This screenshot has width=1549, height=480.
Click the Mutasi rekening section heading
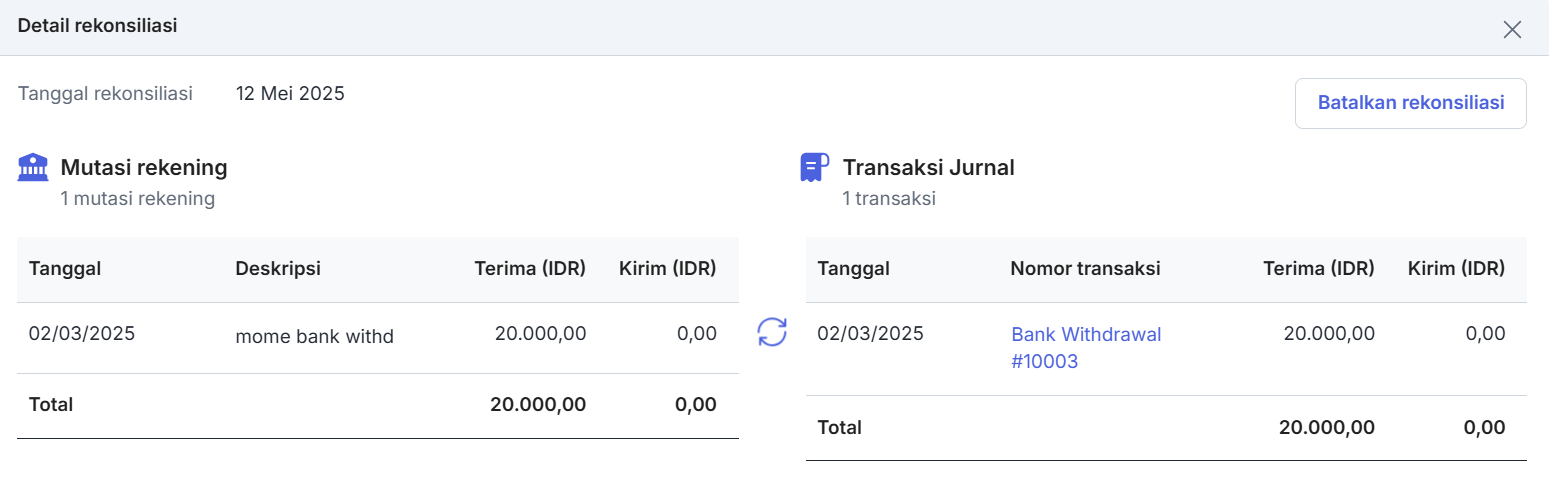[144, 167]
